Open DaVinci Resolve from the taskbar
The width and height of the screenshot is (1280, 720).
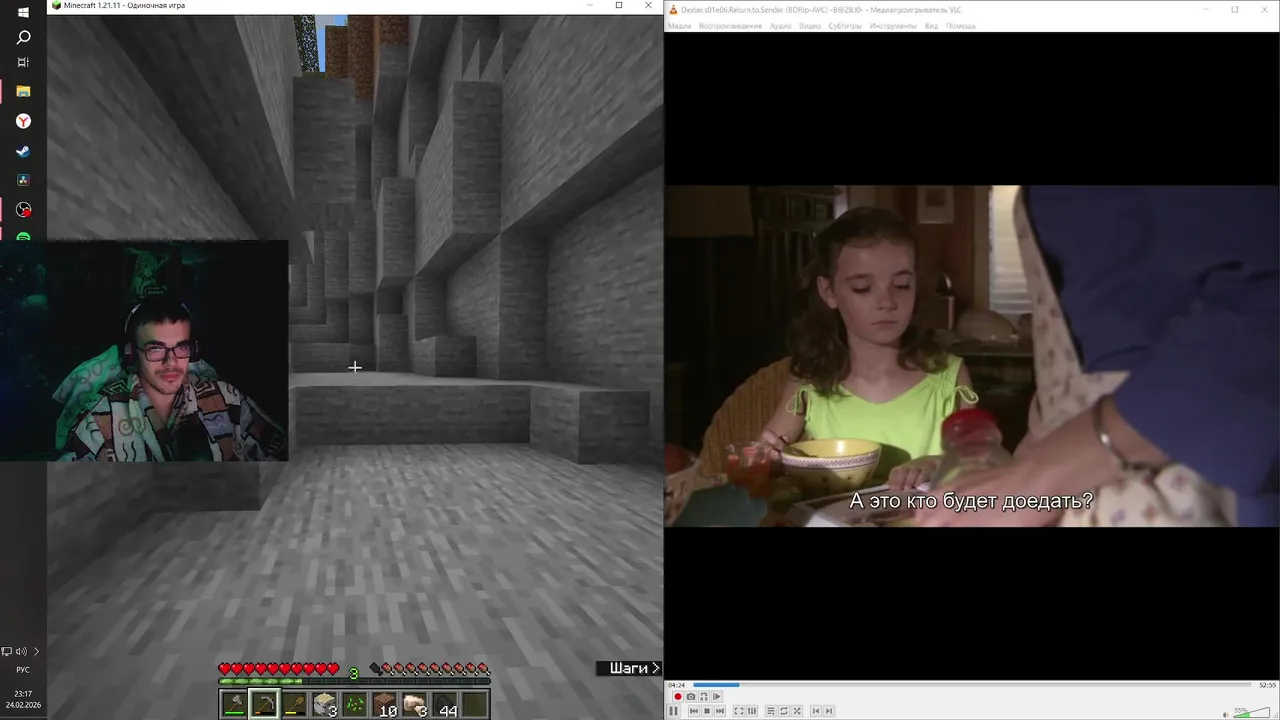[23, 180]
